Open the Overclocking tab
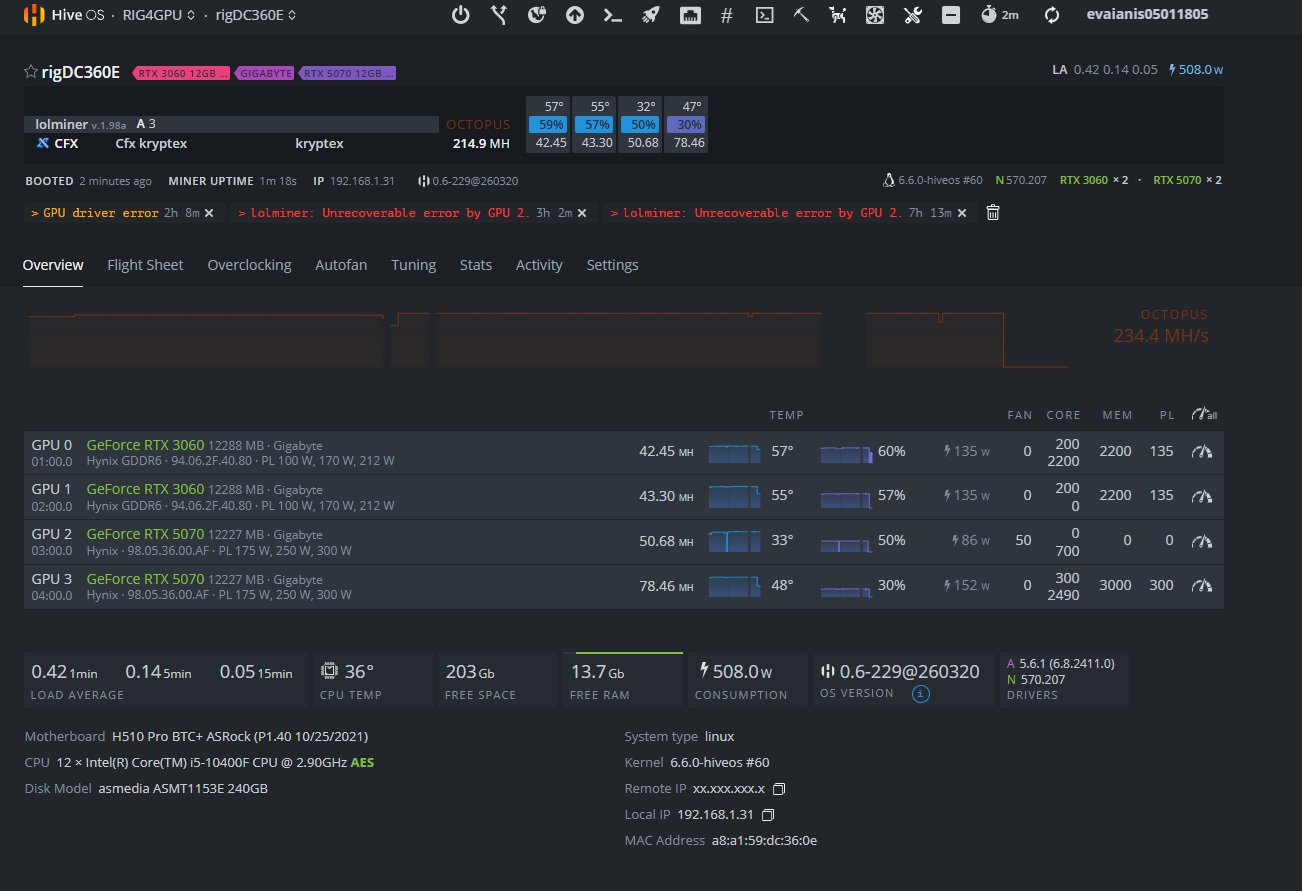Viewport: 1302px width, 891px height. coord(249,265)
